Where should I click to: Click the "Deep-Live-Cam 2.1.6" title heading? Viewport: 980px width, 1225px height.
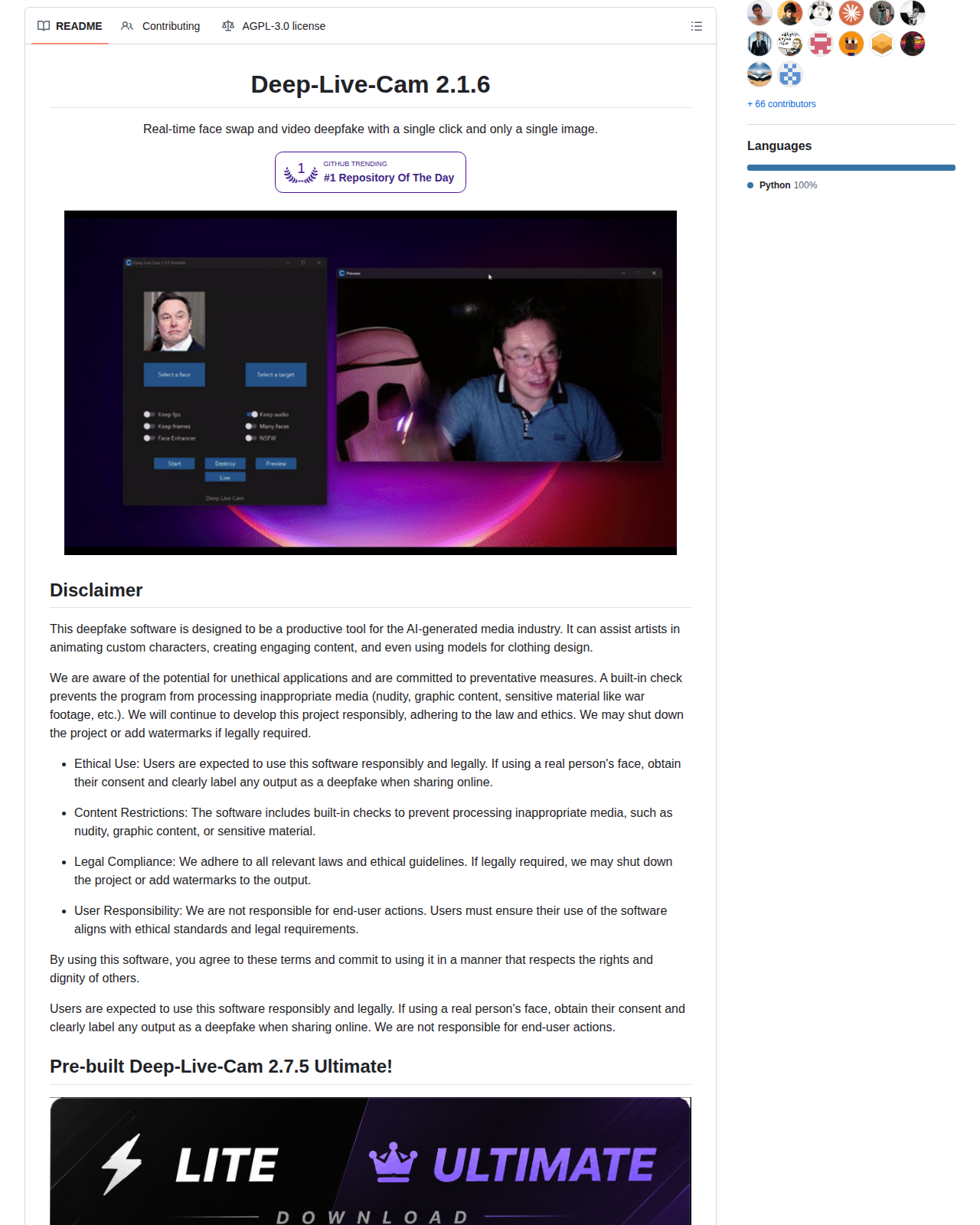tap(371, 84)
